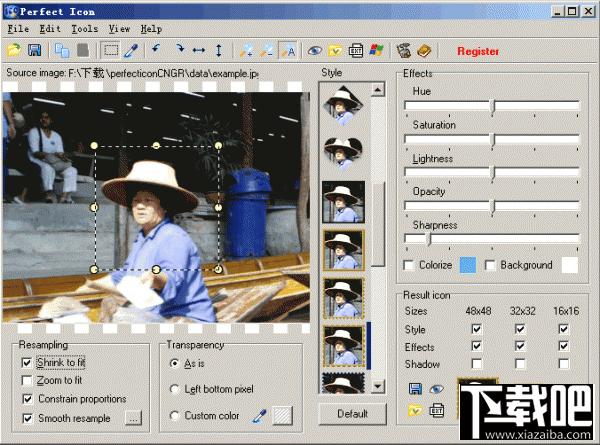Enable Zoom to fit checkbox
This screenshot has height=445, width=600.
pos(27,380)
